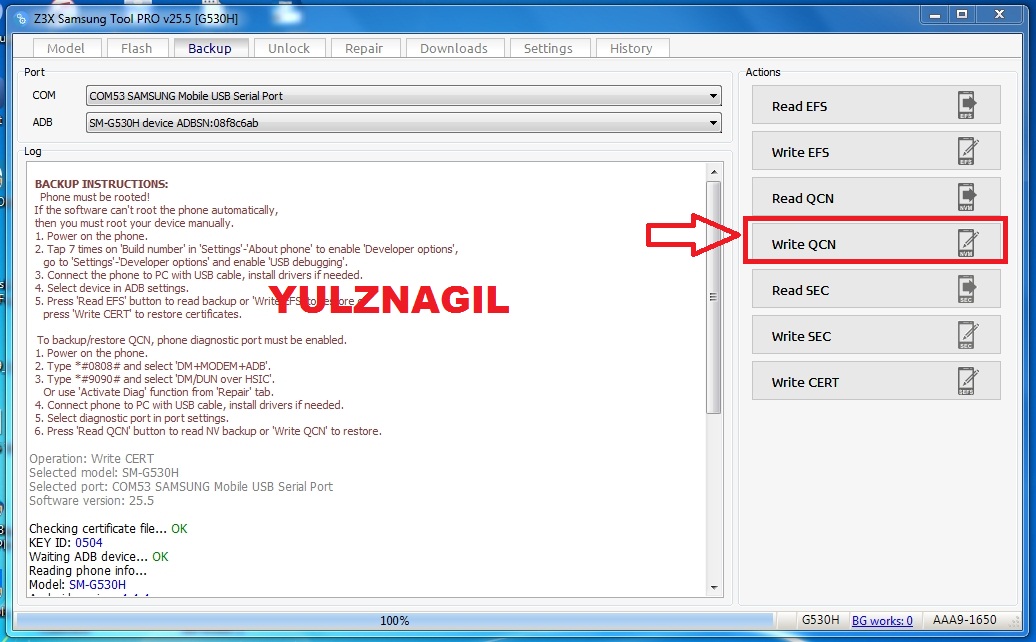Switch to the Settings tab
The height and width of the screenshot is (642, 1036).
548,48
